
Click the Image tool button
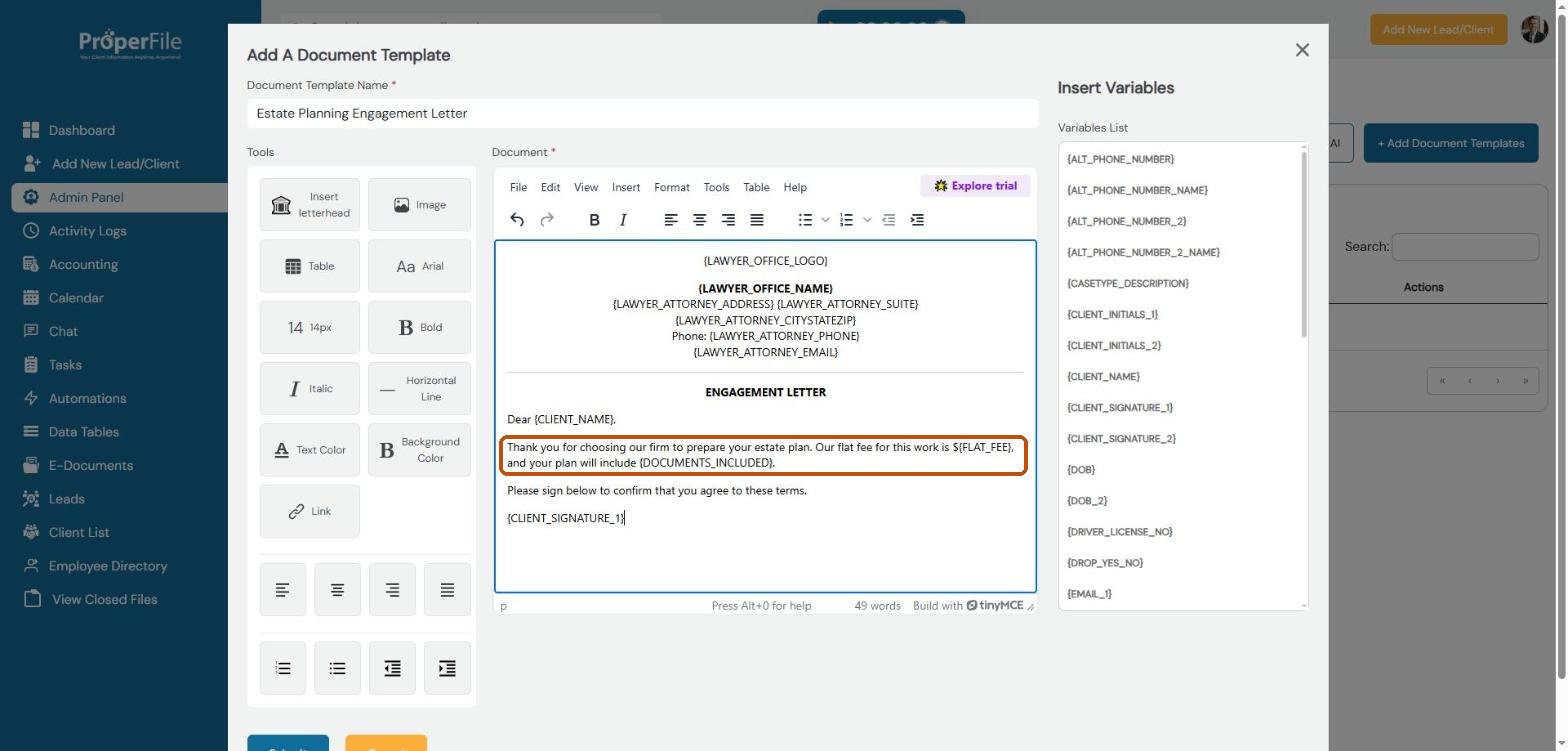(419, 205)
